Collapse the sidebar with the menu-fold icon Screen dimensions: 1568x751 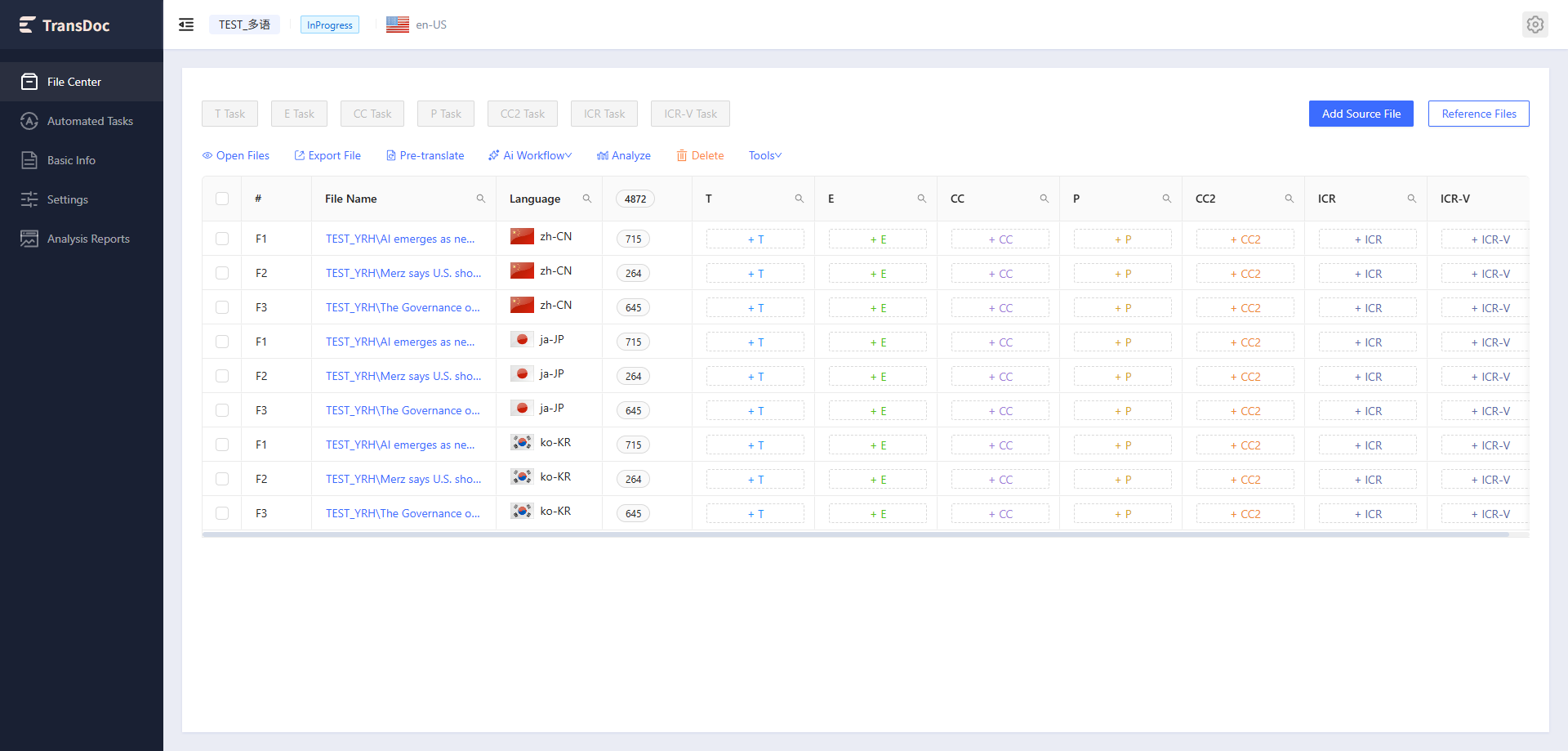(x=186, y=25)
